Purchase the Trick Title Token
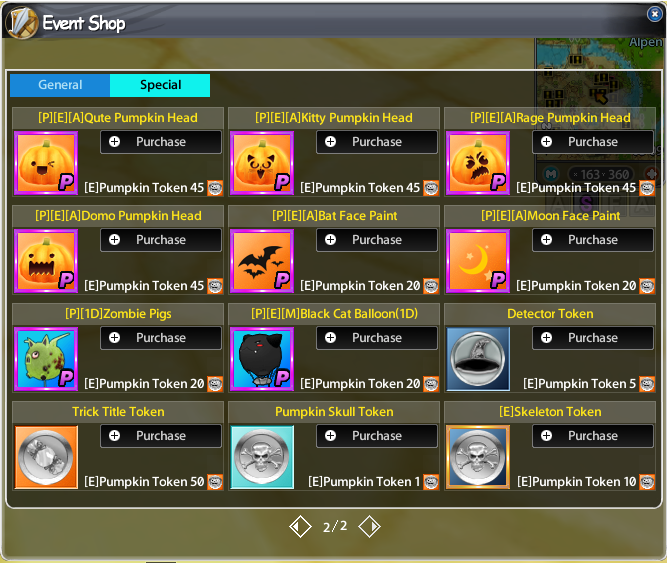 [x=161, y=436]
